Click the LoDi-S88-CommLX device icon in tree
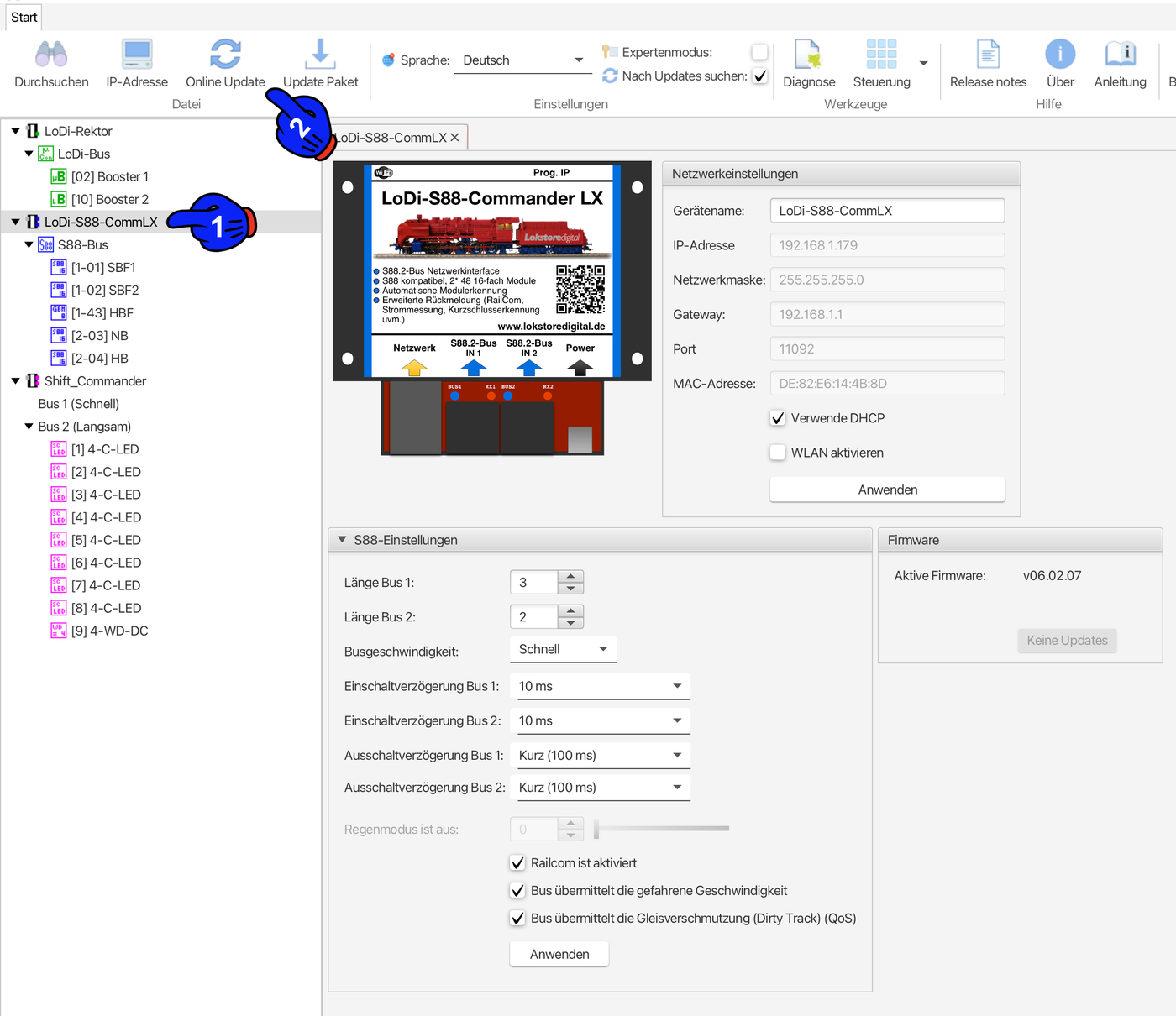Screen dimensions: 1176x1016 click(x=33, y=222)
